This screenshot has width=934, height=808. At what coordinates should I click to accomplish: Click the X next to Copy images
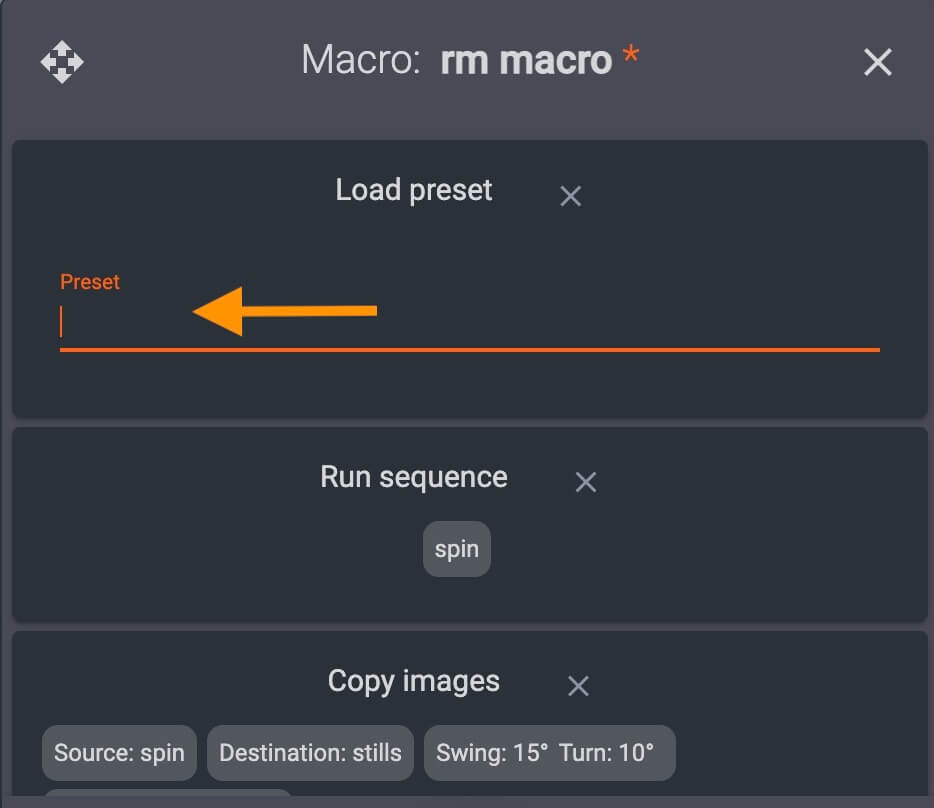point(578,686)
